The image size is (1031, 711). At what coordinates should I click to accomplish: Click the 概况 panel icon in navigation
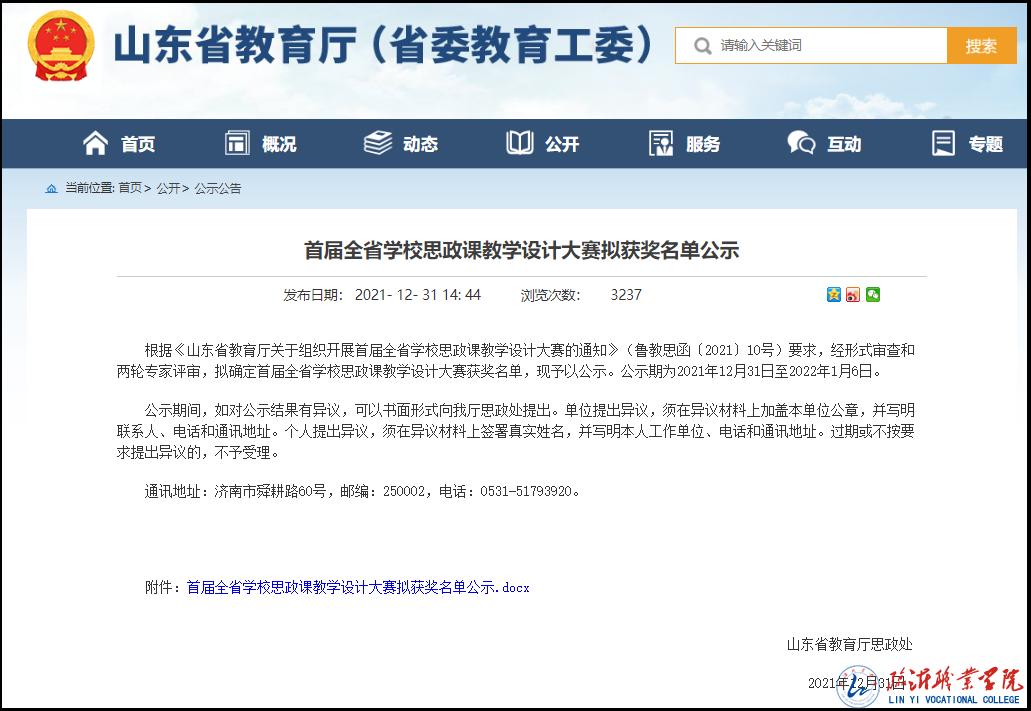237,144
